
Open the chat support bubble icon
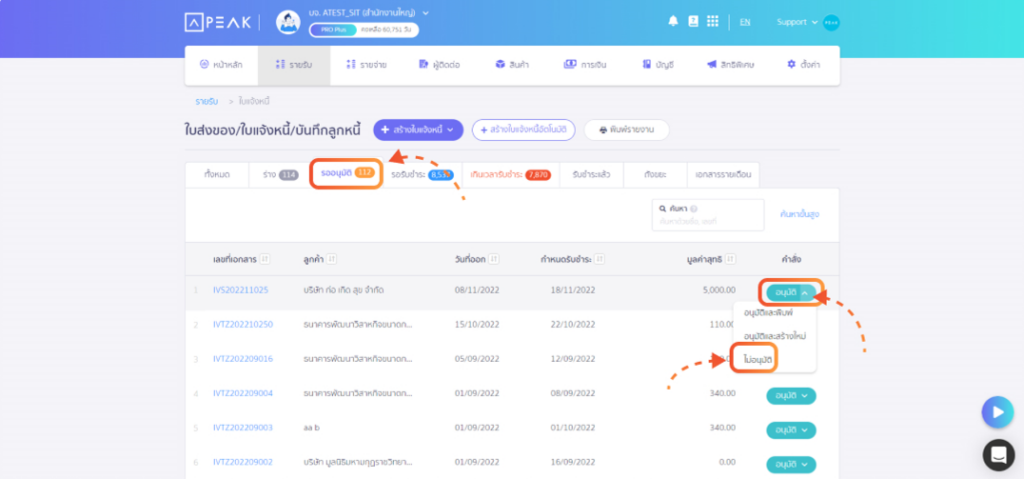(x=999, y=455)
